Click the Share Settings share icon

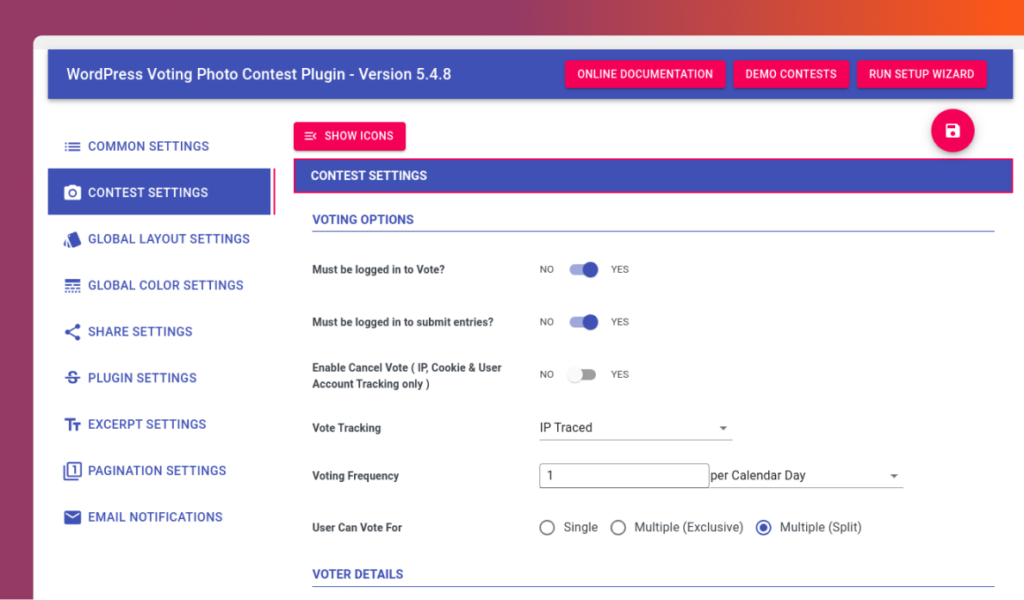[x=72, y=332]
